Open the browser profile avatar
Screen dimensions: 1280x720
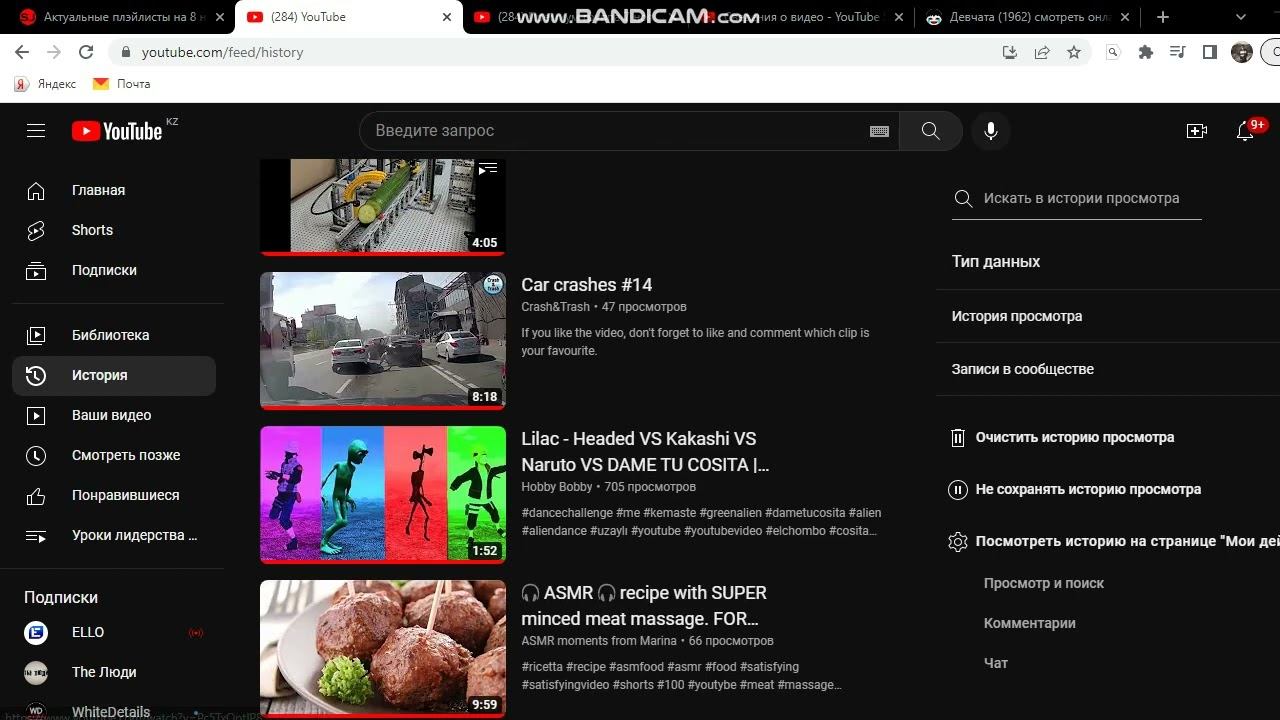(x=1242, y=52)
